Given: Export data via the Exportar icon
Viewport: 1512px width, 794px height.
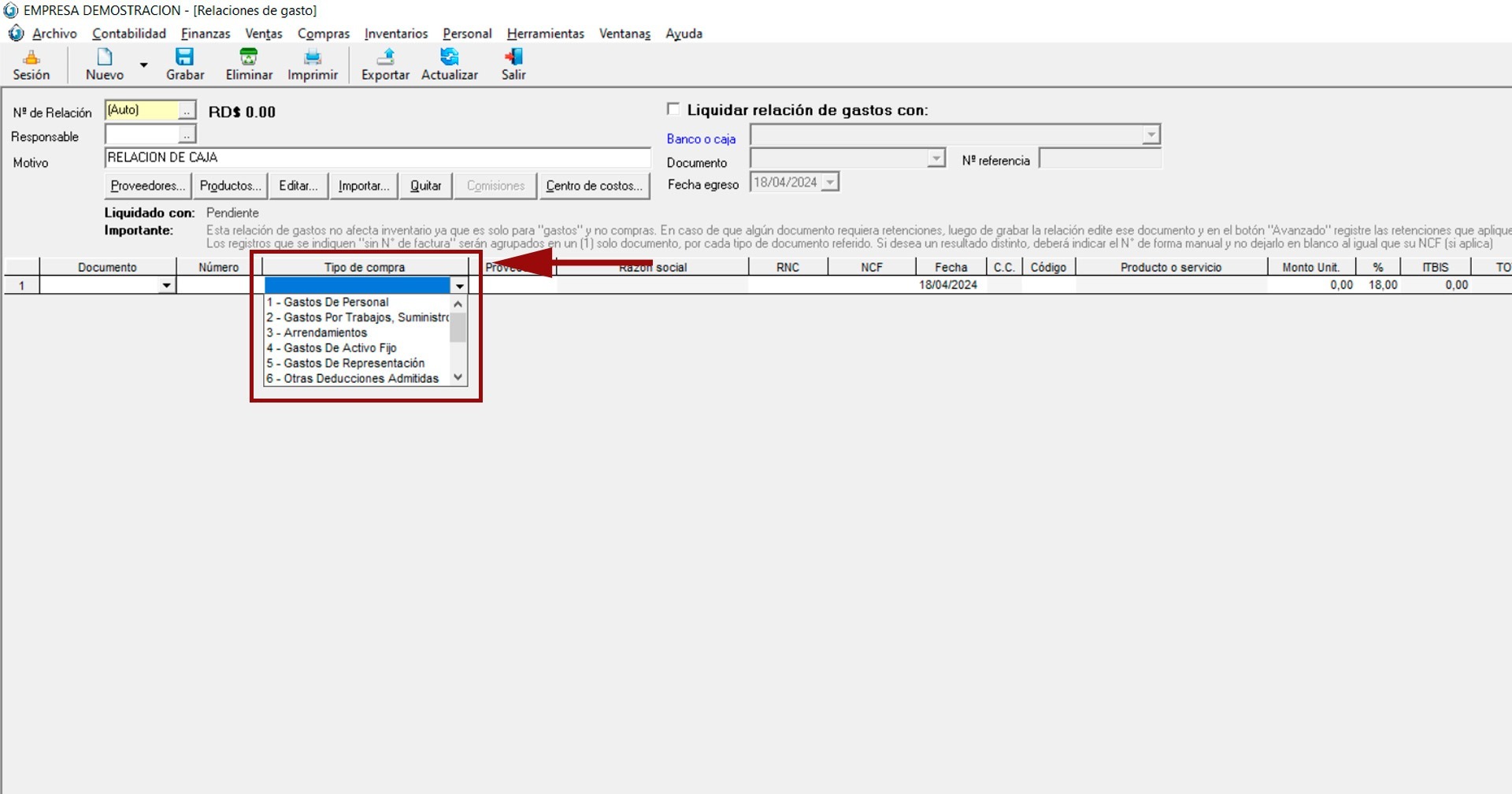Looking at the screenshot, I should point(385,65).
